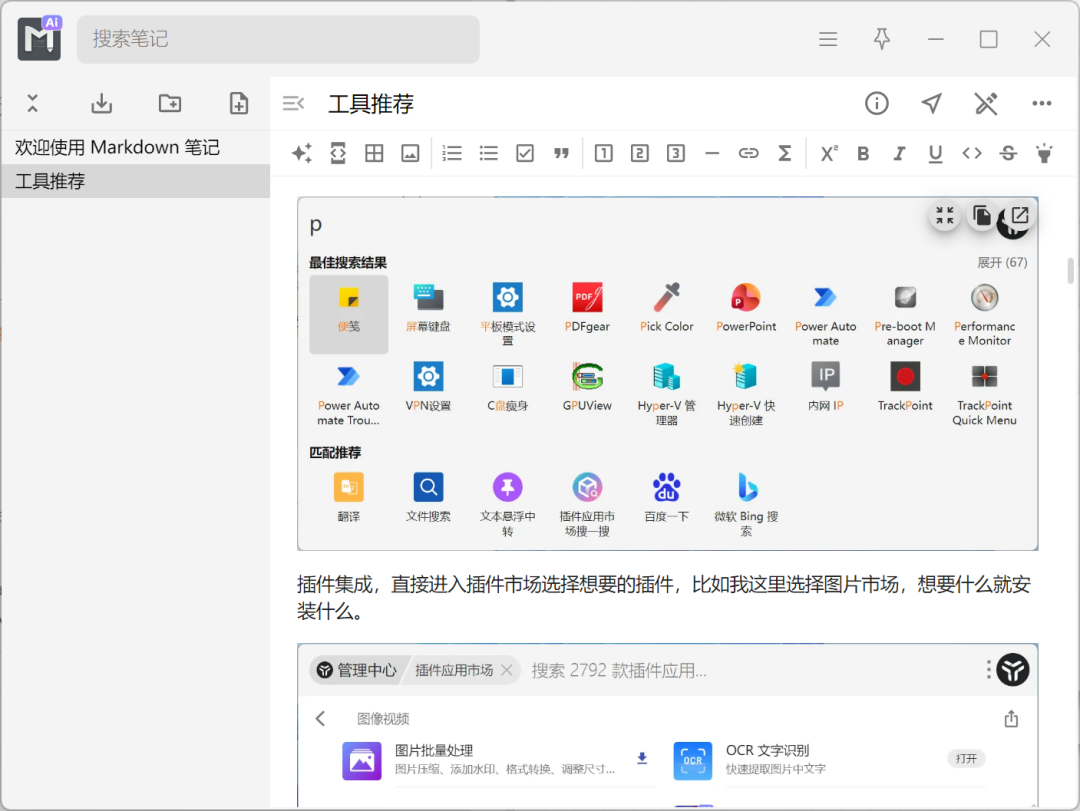Click the highlight marker icon
This screenshot has width=1080, height=811.
click(1045, 153)
